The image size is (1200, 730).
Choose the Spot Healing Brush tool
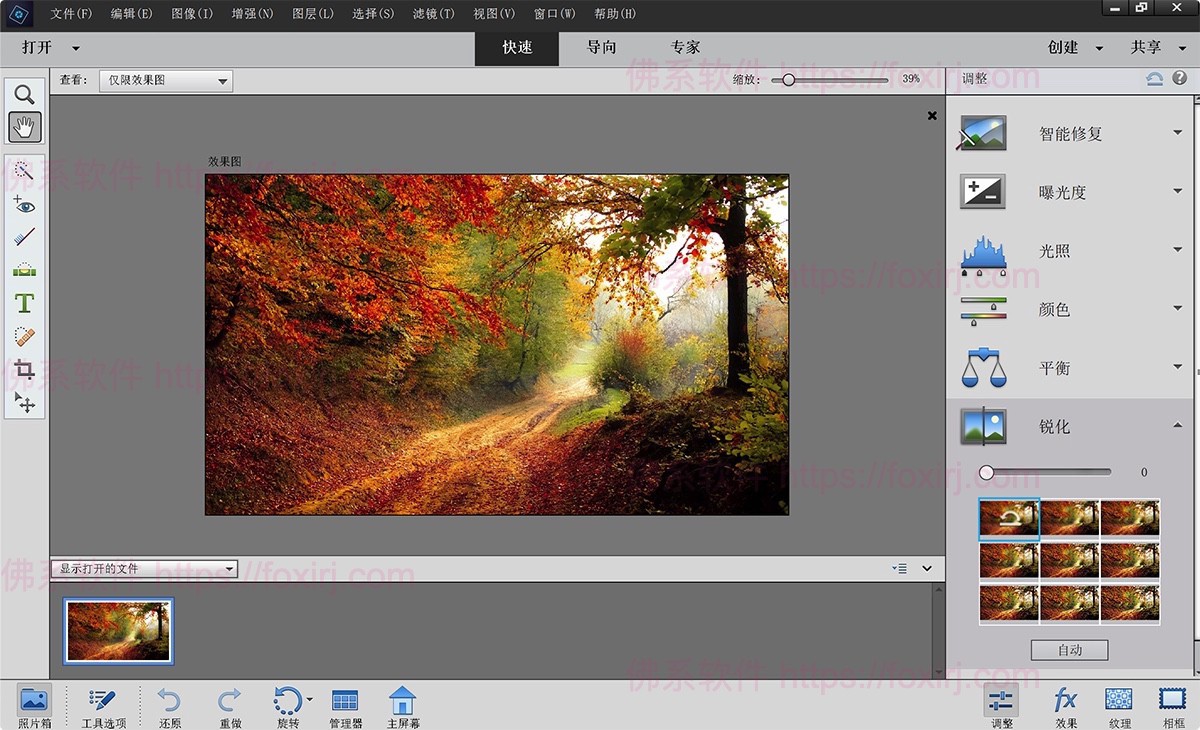tap(24, 336)
